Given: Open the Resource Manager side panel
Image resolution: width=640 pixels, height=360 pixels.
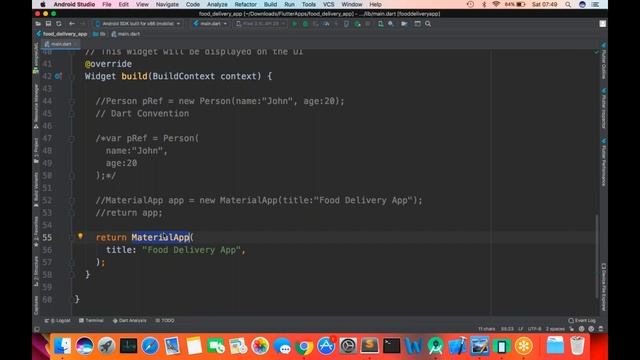Looking at the screenshot, I should [x=36, y=106].
